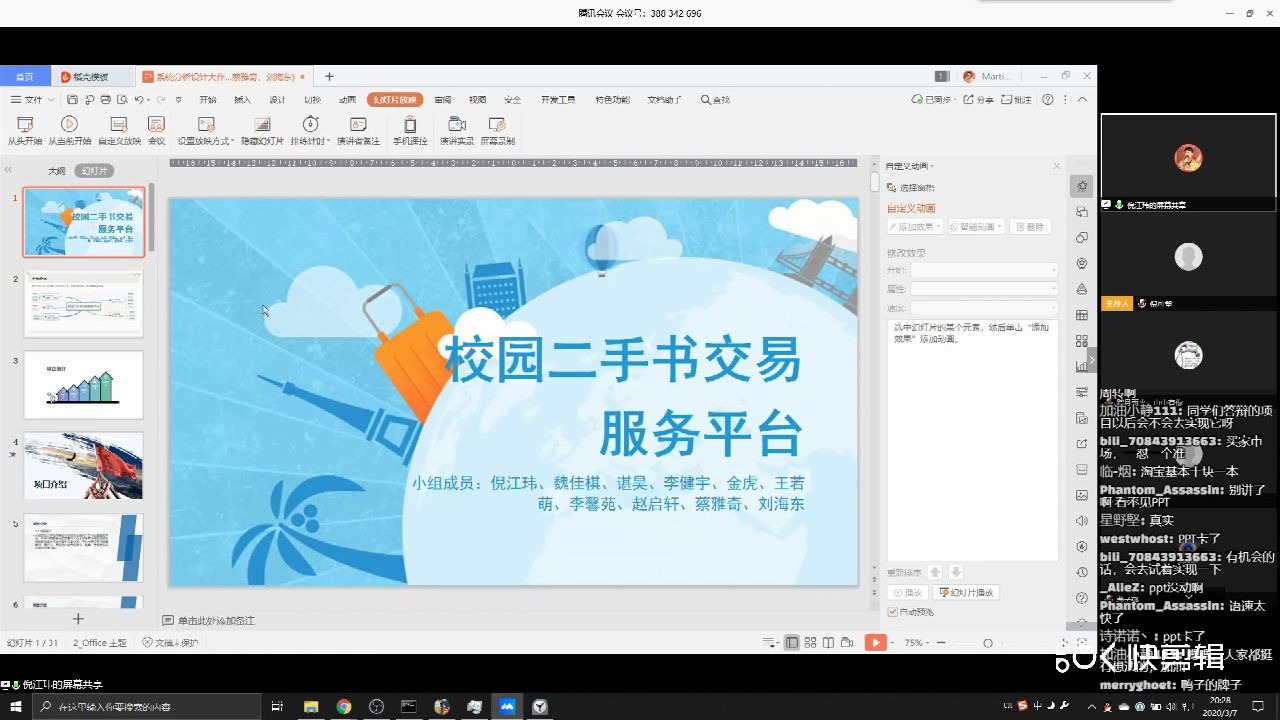This screenshot has height=720, width=1280.
Task: Click slideshow (幻灯片播放) button in animation pane
Action: click(x=966, y=593)
